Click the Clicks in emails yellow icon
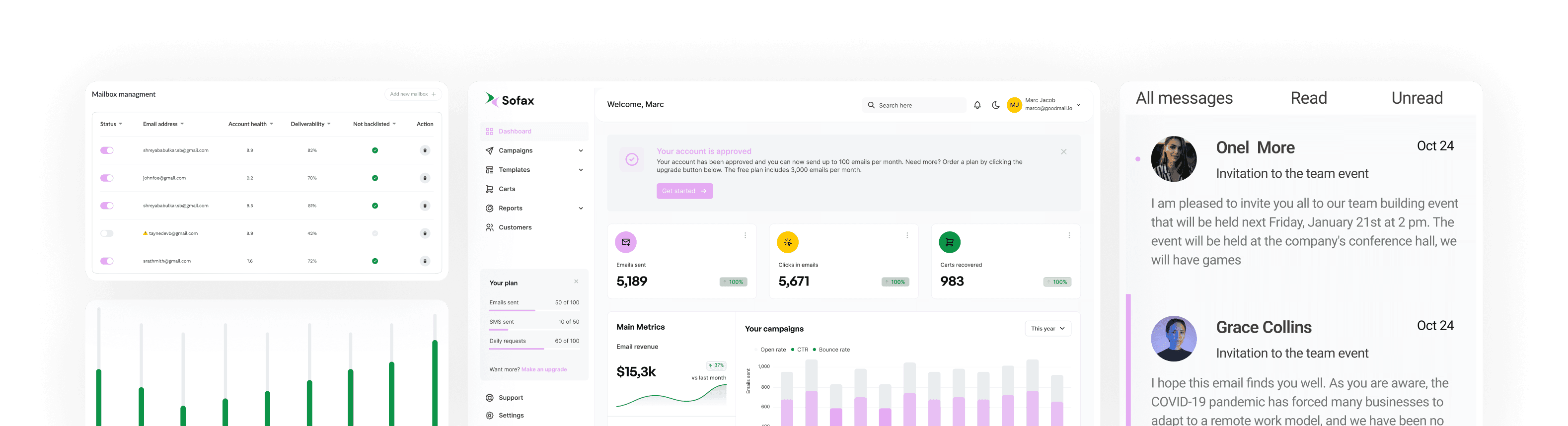Image resolution: width=1568 pixels, height=426 pixels. click(x=788, y=242)
